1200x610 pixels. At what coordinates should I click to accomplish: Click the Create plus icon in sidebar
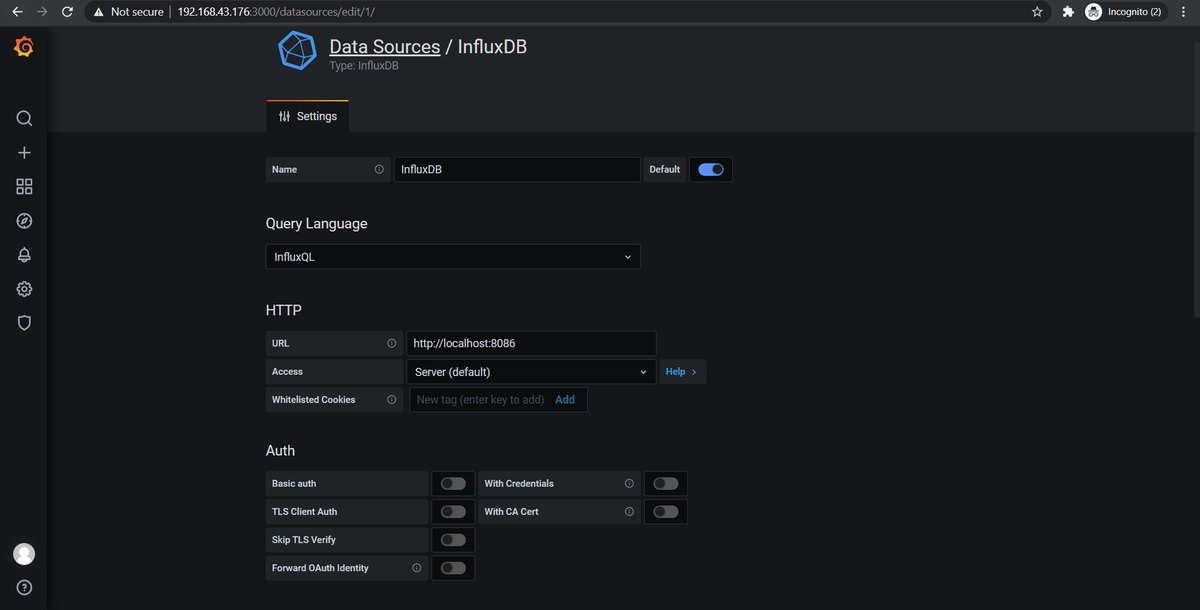point(24,152)
